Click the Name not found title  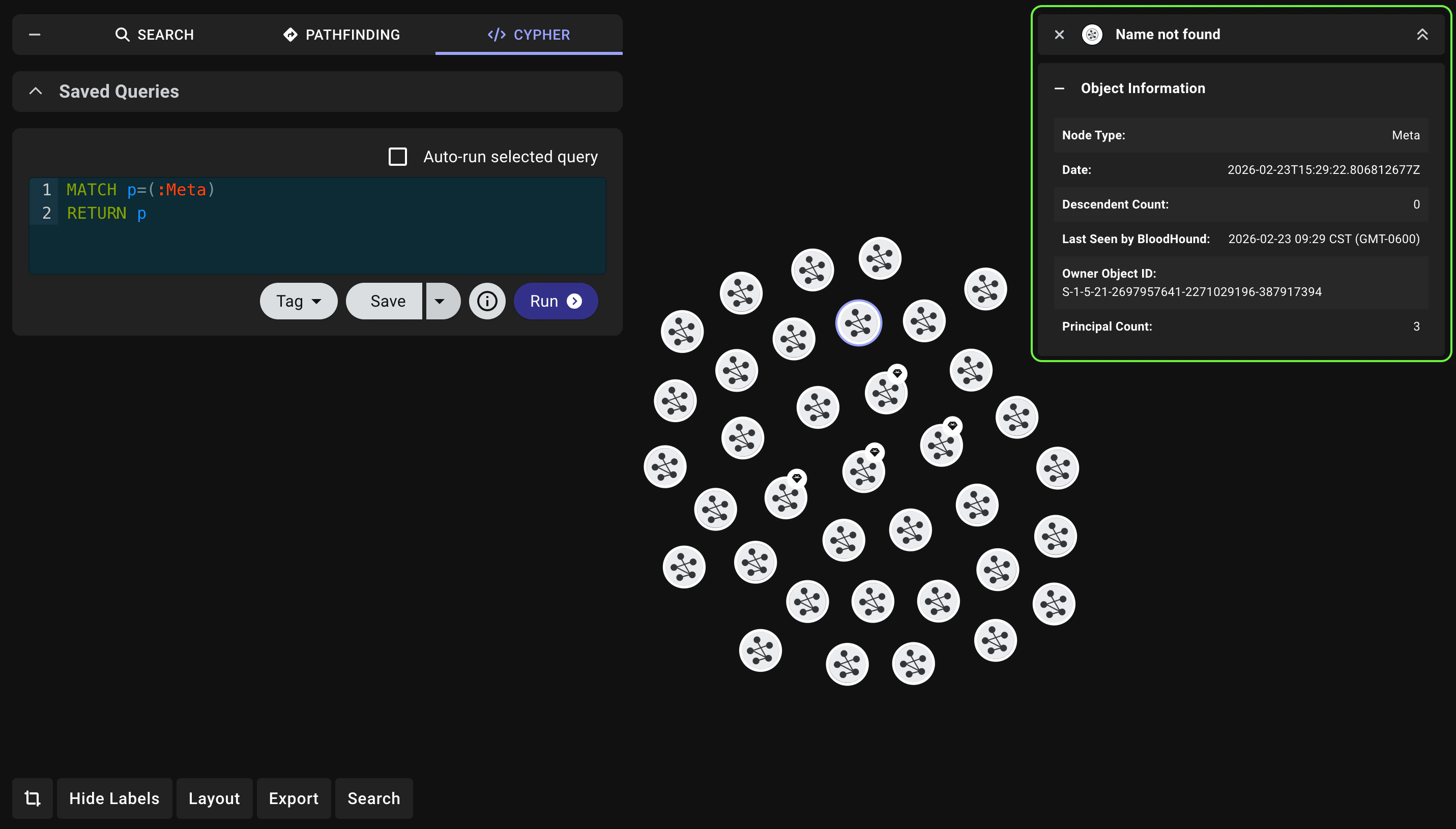pos(1168,35)
